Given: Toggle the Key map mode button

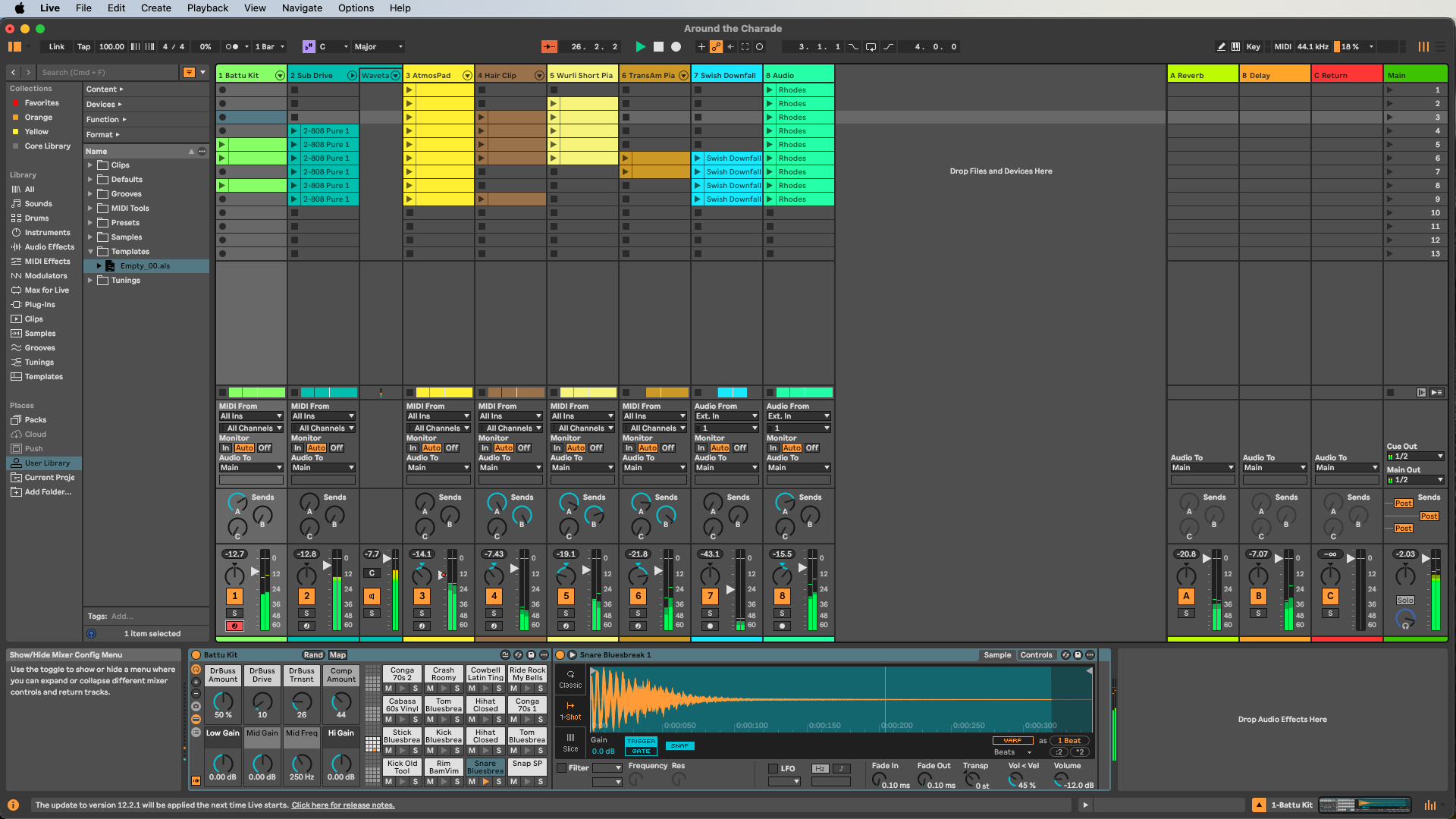Looking at the screenshot, I should click(x=1254, y=47).
